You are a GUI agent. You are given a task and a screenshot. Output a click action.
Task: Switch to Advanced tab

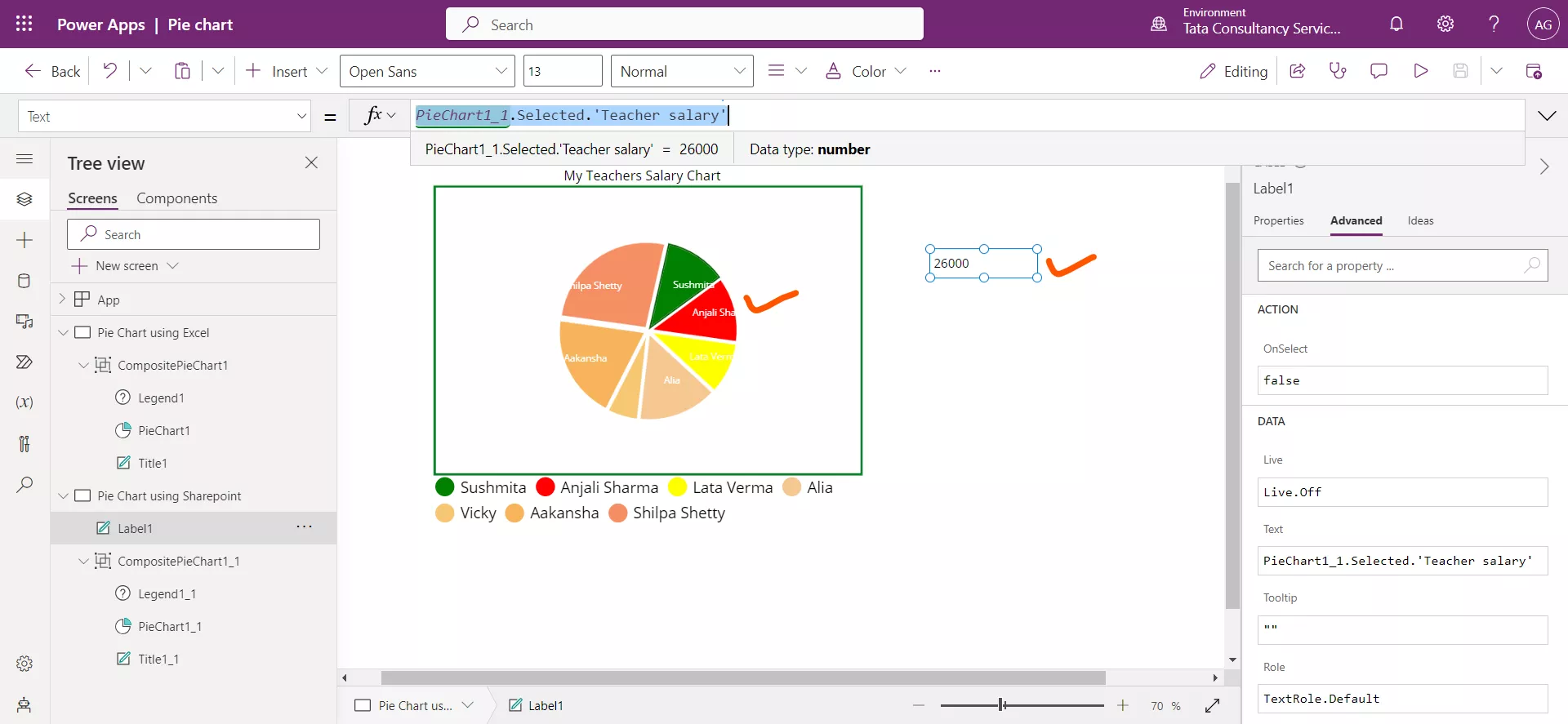point(1356,220)
